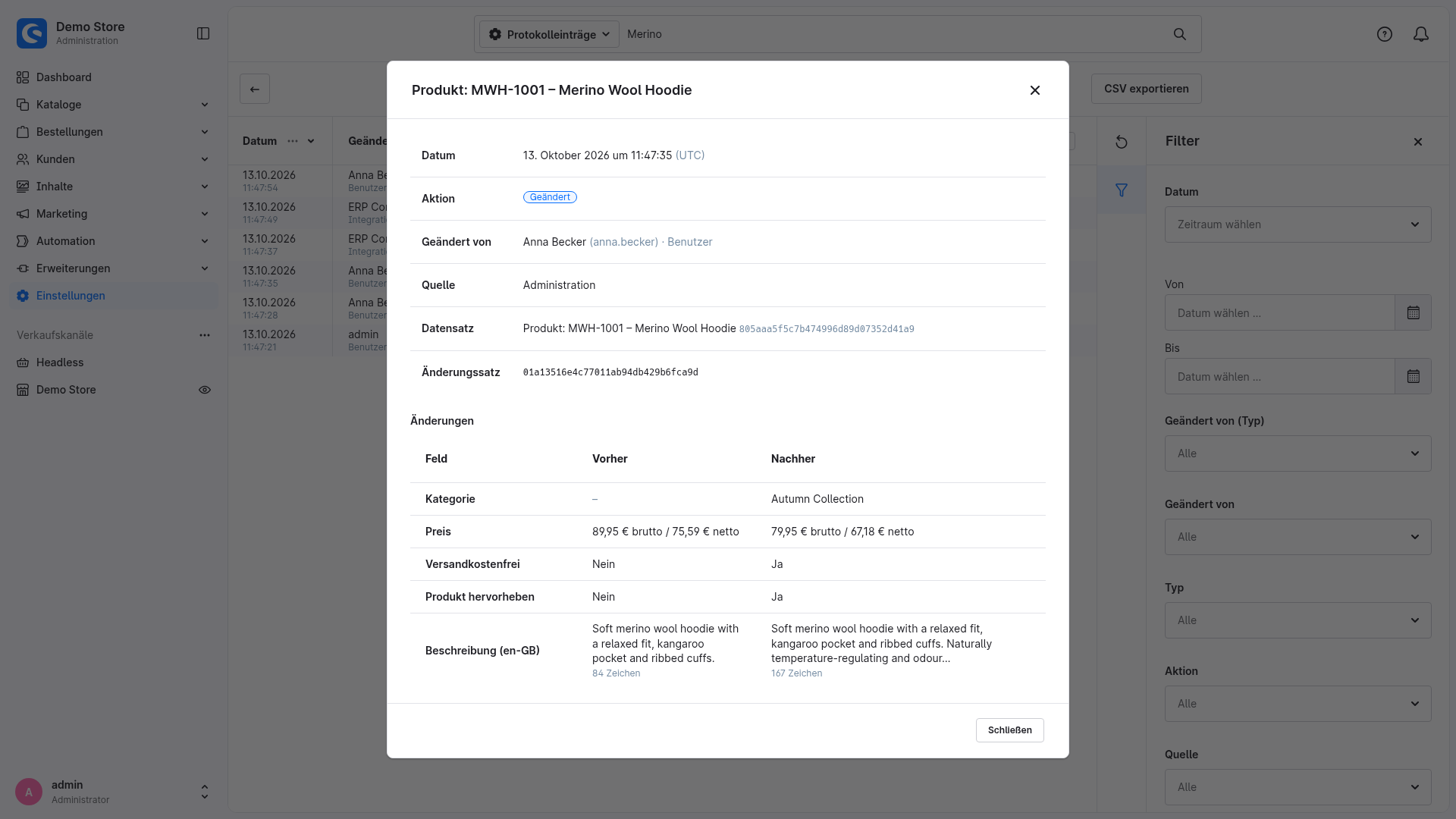Image resolution: width=1456 pixels, height=819 pixels.
Task: Click the Dashboard icon in sidebar
Action: tap(23, 77)
